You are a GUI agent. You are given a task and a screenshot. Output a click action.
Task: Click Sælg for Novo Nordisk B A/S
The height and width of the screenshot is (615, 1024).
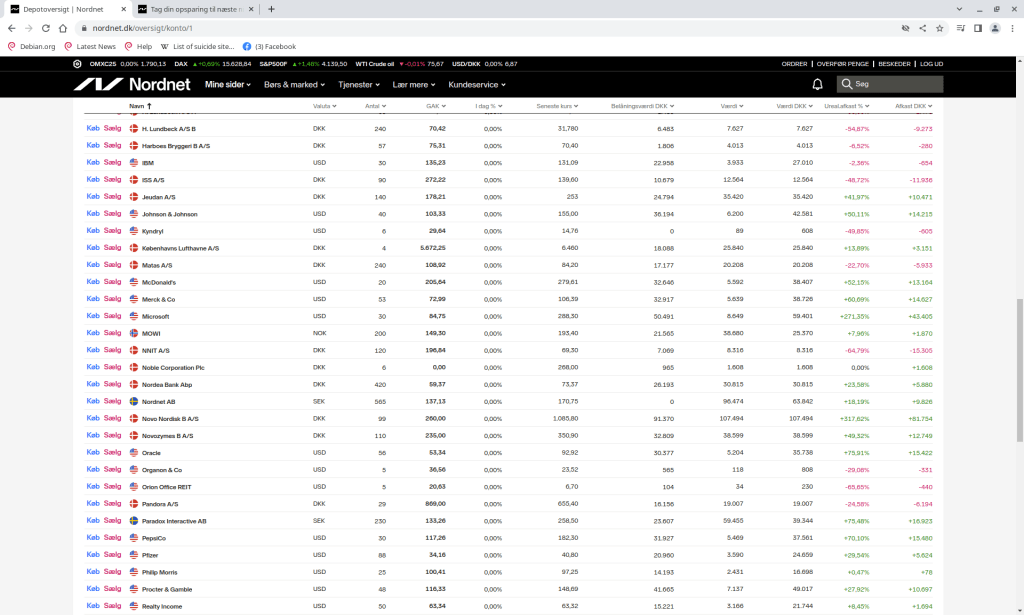(x=112, y=418)
